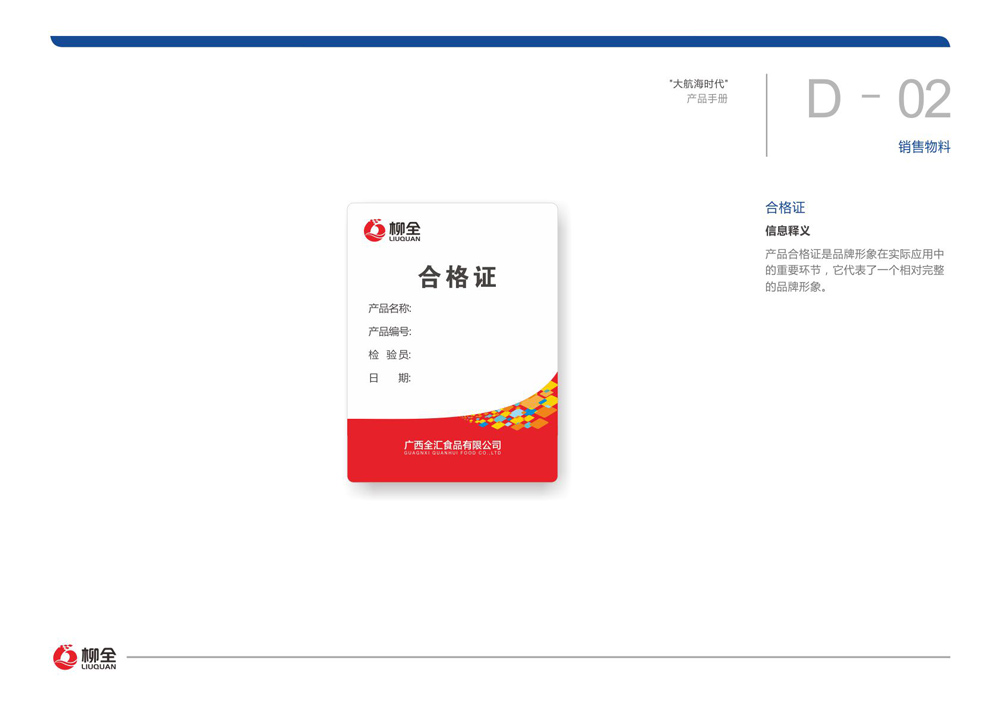The image size is (1000, 702).
Task: Select the 产品编号 field line
Action: [389, 331]
